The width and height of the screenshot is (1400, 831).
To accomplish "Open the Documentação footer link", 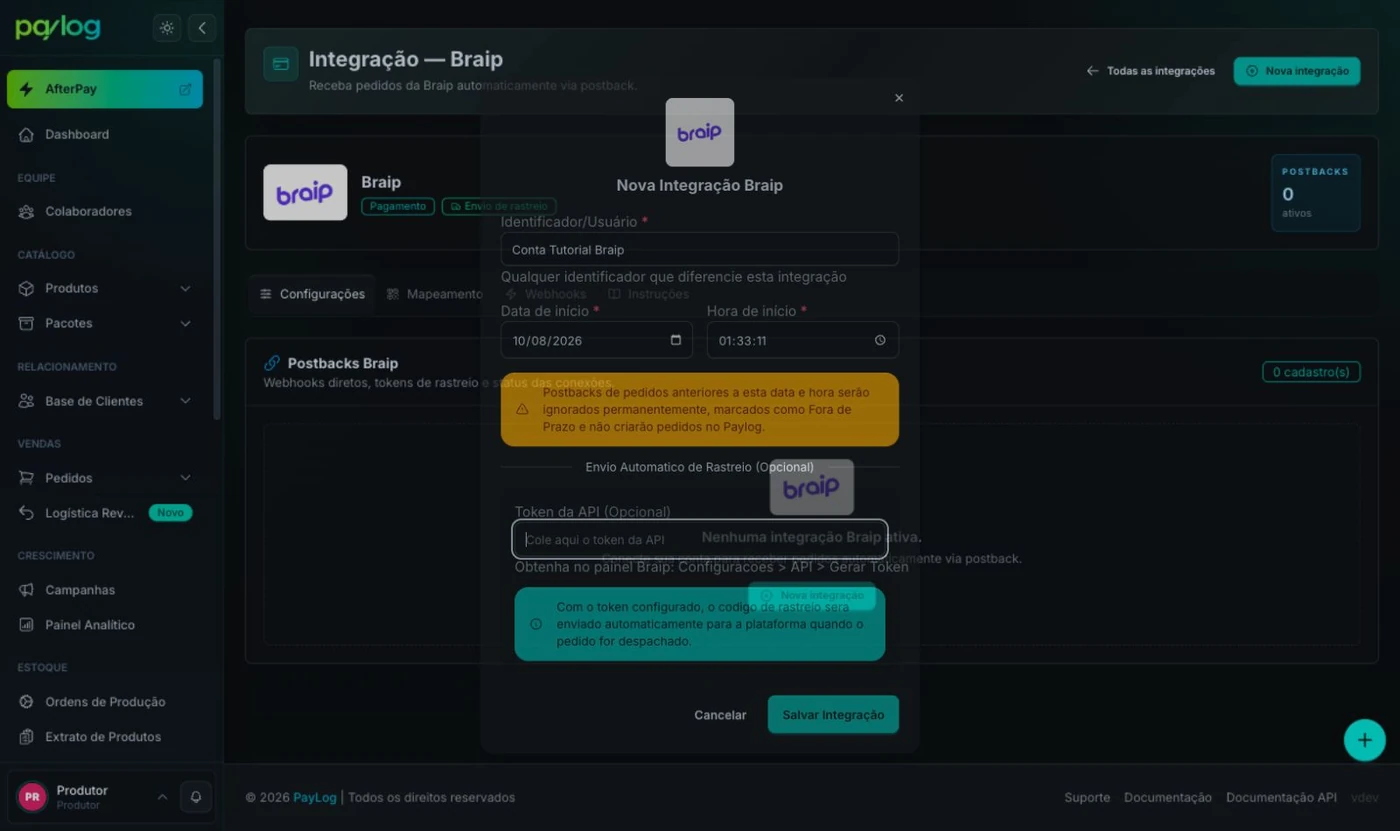I will (1168, 797).
